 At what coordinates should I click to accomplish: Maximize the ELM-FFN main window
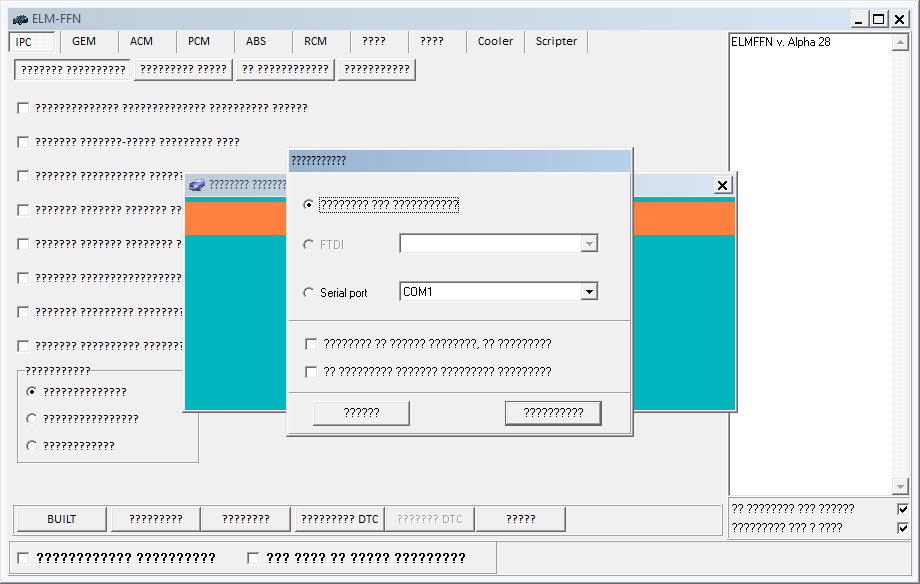878,18
